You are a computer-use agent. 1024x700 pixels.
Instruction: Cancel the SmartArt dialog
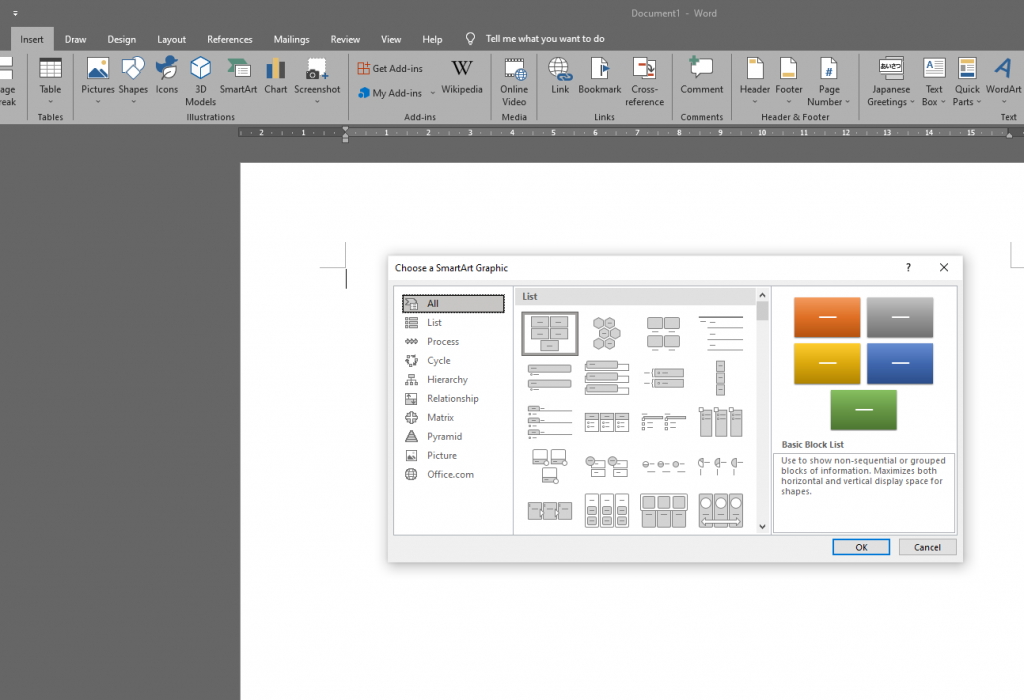click(x=927, y=546)
